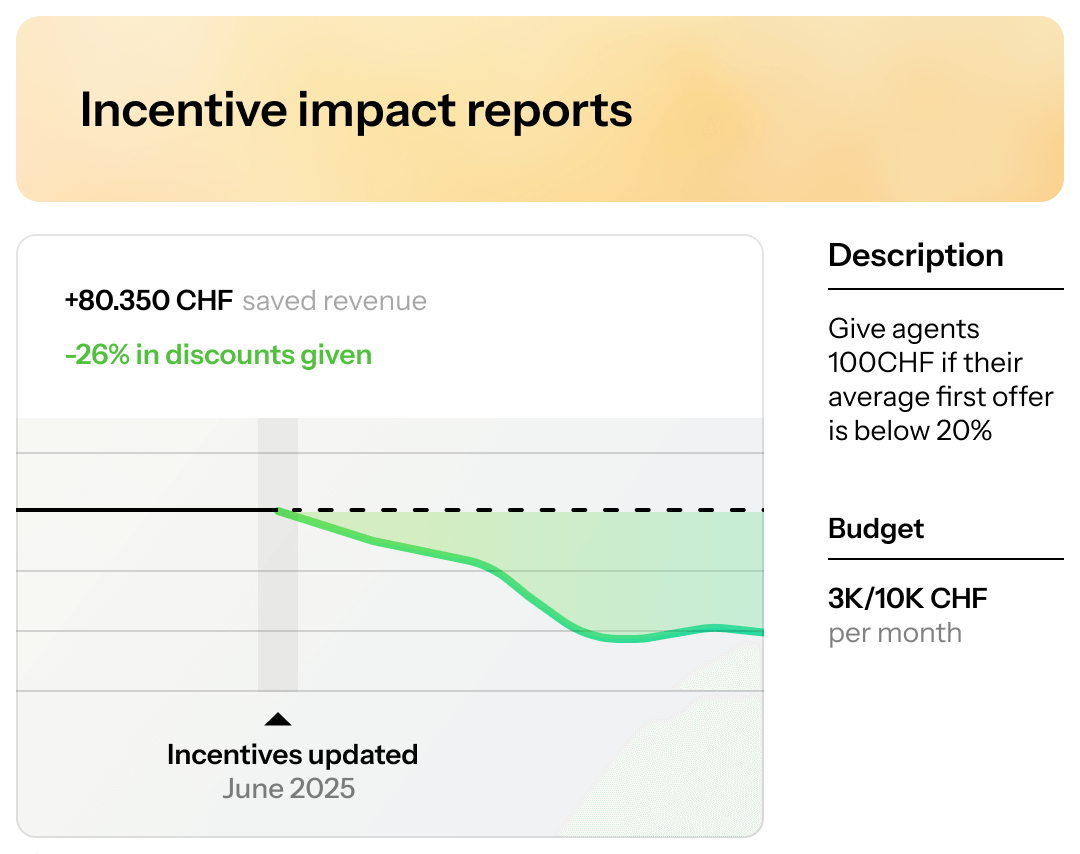This screenshot has height=854, width=1080.
Task: Open the Description panel heading
Action: (x=916, y=255)
